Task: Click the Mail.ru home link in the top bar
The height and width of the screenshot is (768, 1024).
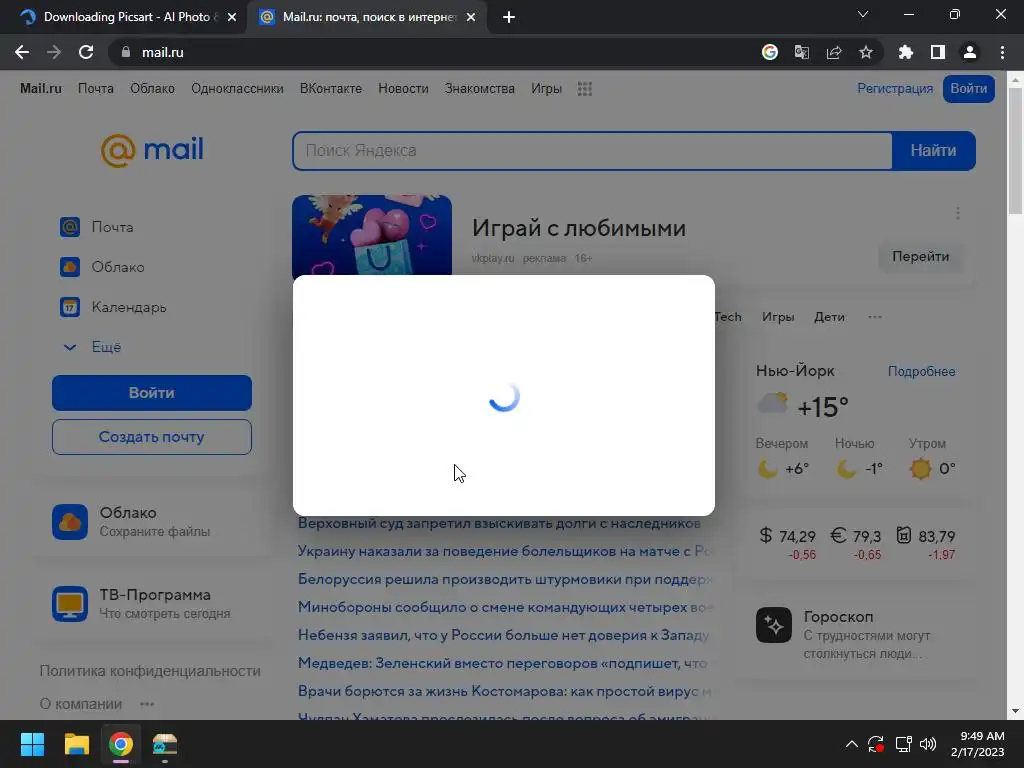Action: coord(40,88)
